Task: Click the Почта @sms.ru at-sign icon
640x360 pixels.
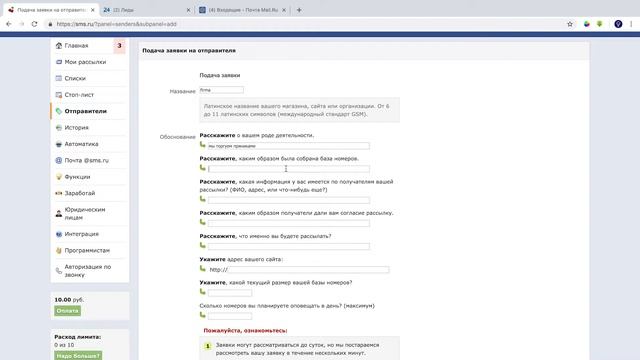Action: [59, 160]
